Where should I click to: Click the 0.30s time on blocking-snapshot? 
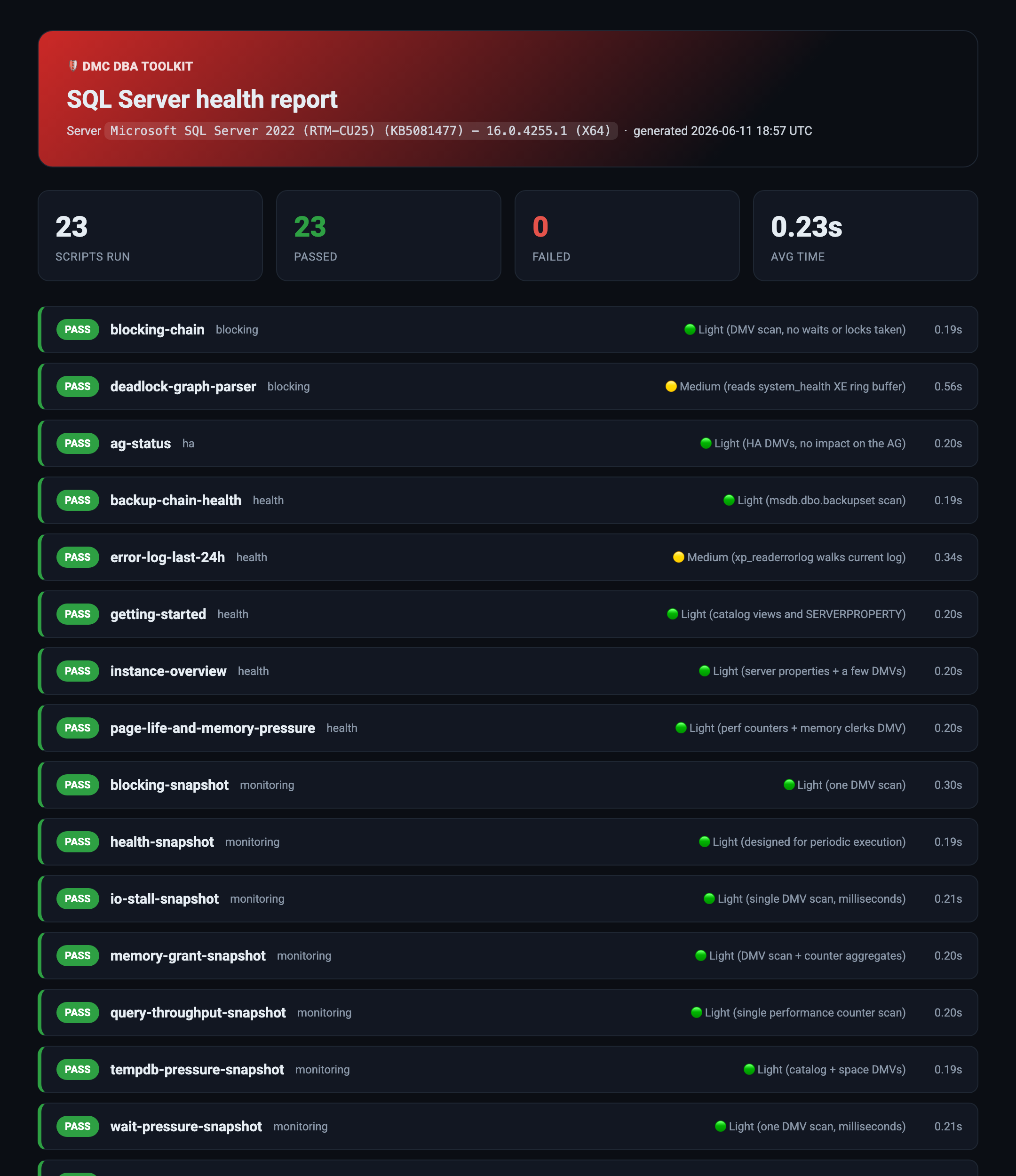[948, 785]
